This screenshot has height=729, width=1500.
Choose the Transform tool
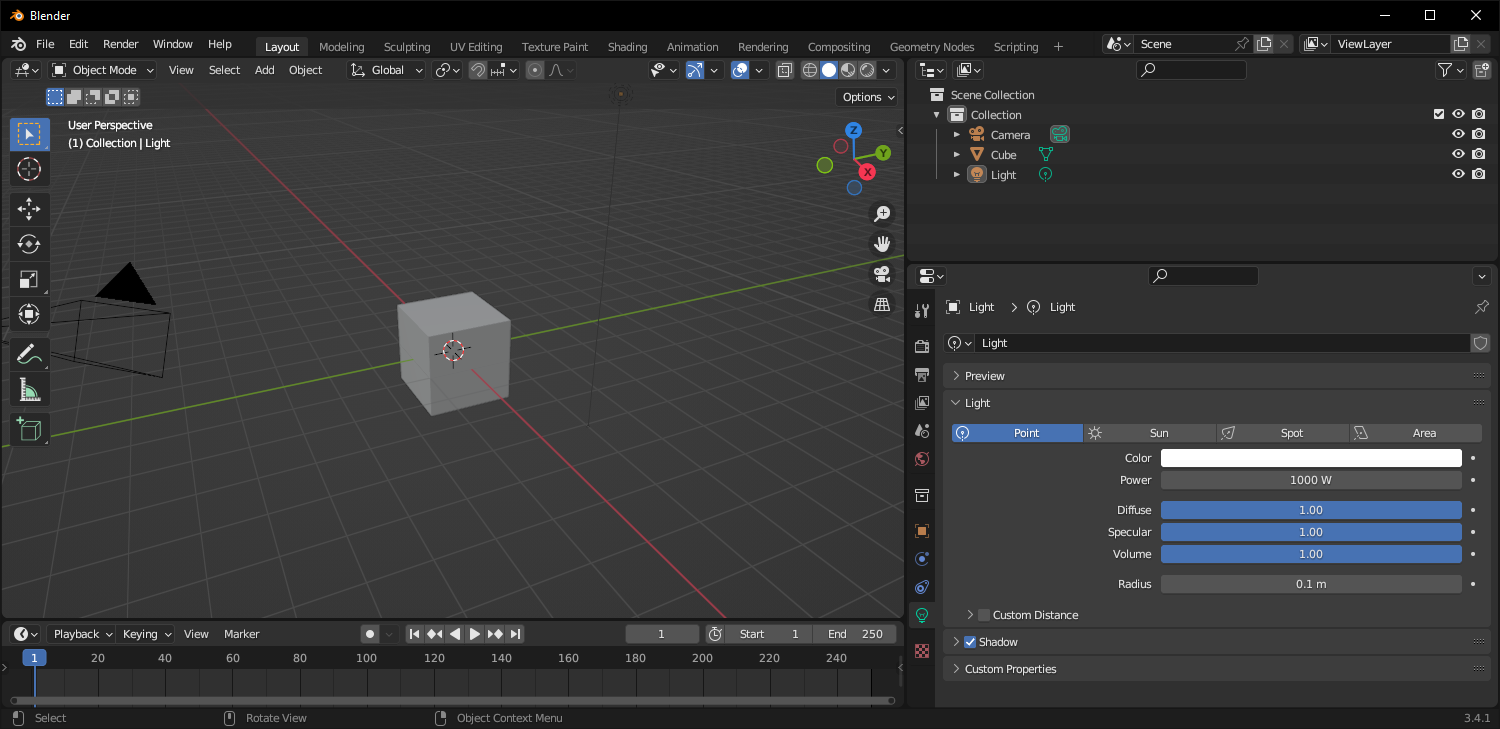point(29,314)
